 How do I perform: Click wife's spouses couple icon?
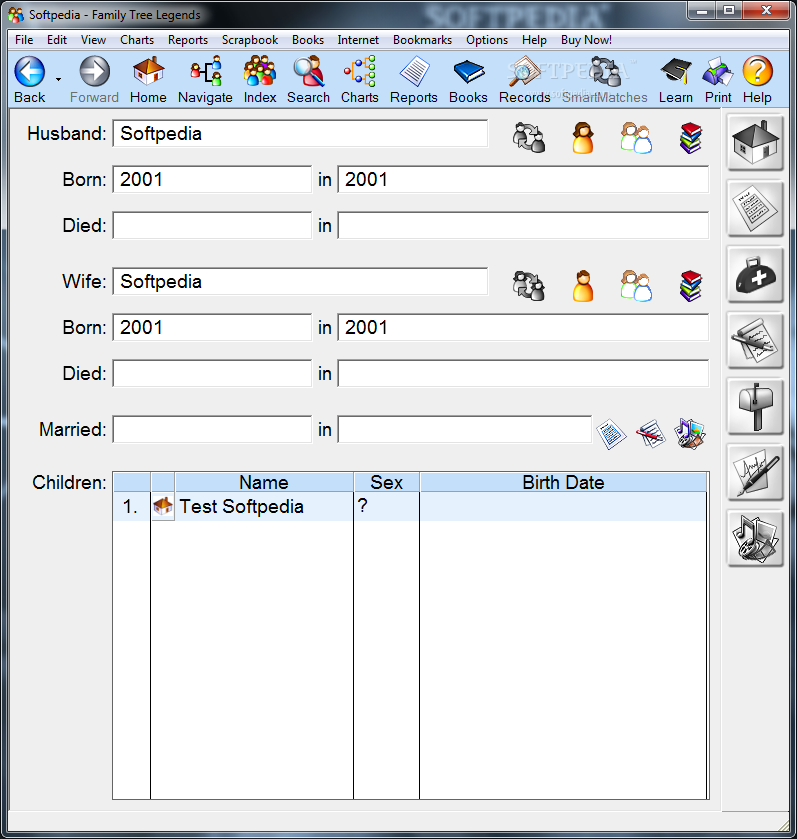[636, 286]
